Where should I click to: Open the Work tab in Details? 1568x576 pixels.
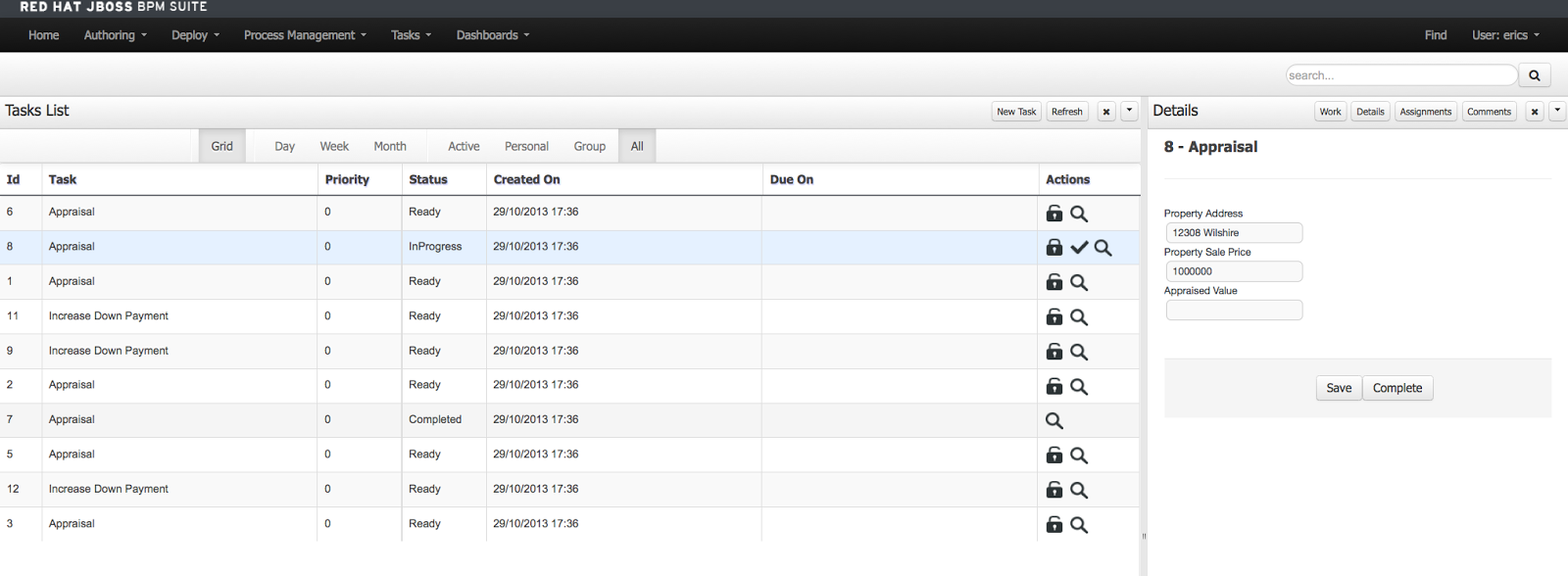pos(1330,112)
